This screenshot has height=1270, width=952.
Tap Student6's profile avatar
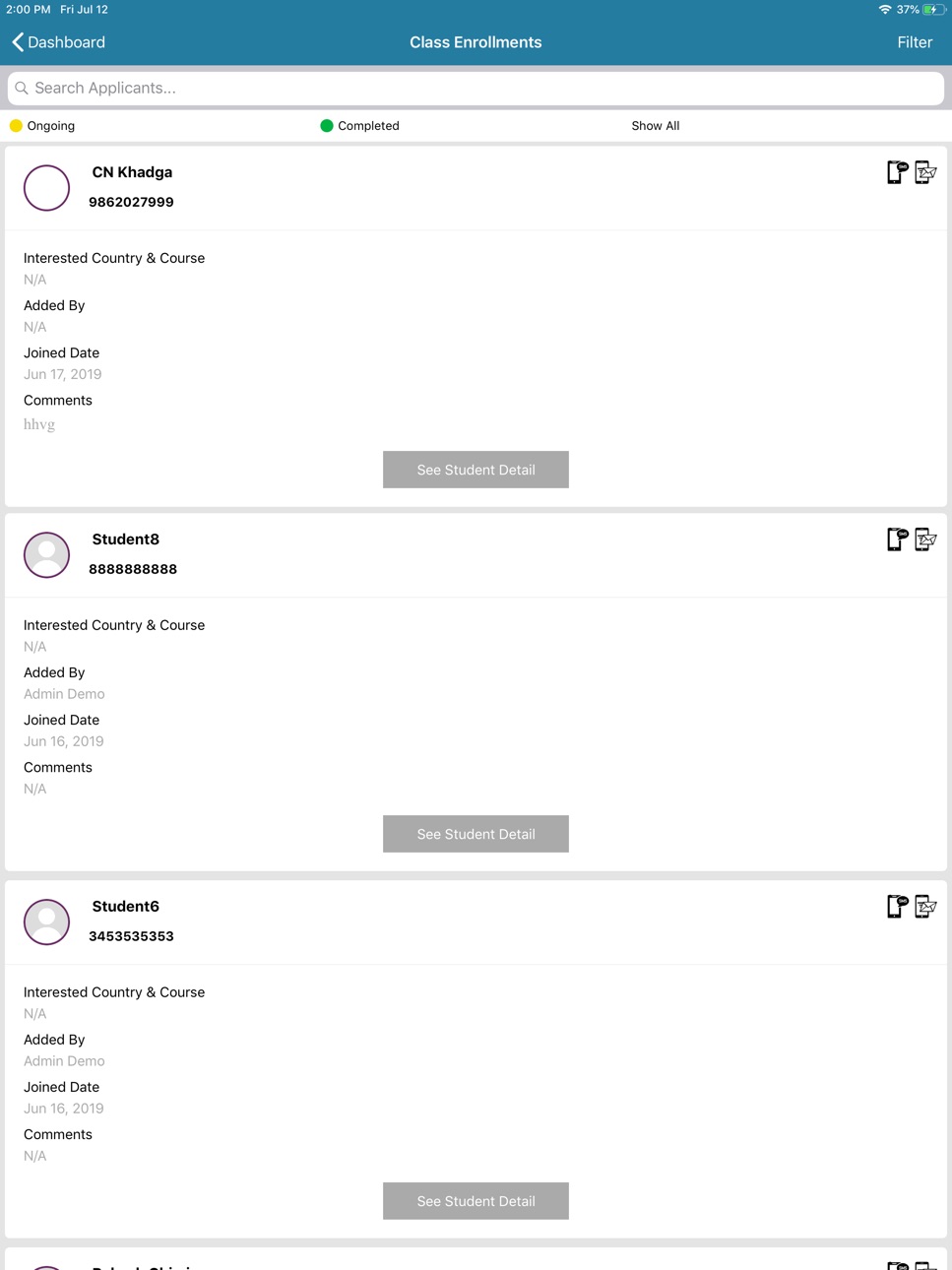46,921
